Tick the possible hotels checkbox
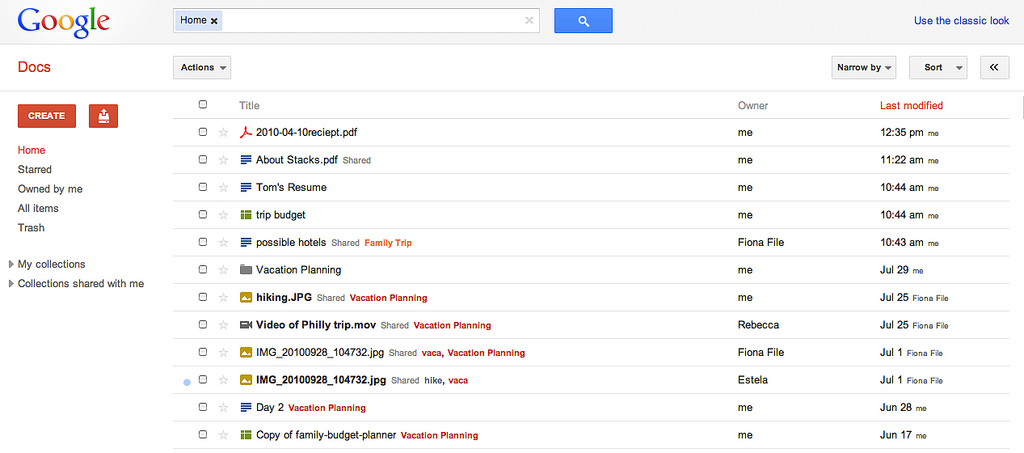Viewport: 1024px width, 453px height. pos(202,242)
